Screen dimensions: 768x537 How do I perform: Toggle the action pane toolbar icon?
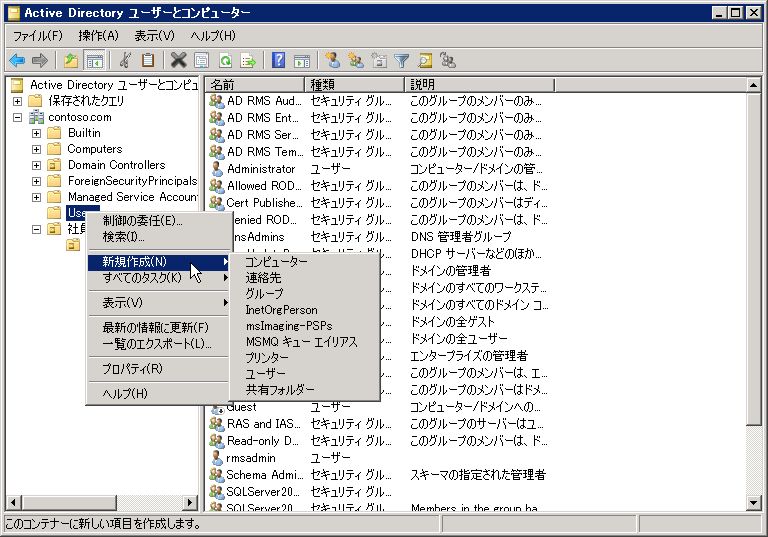(302, 61)
